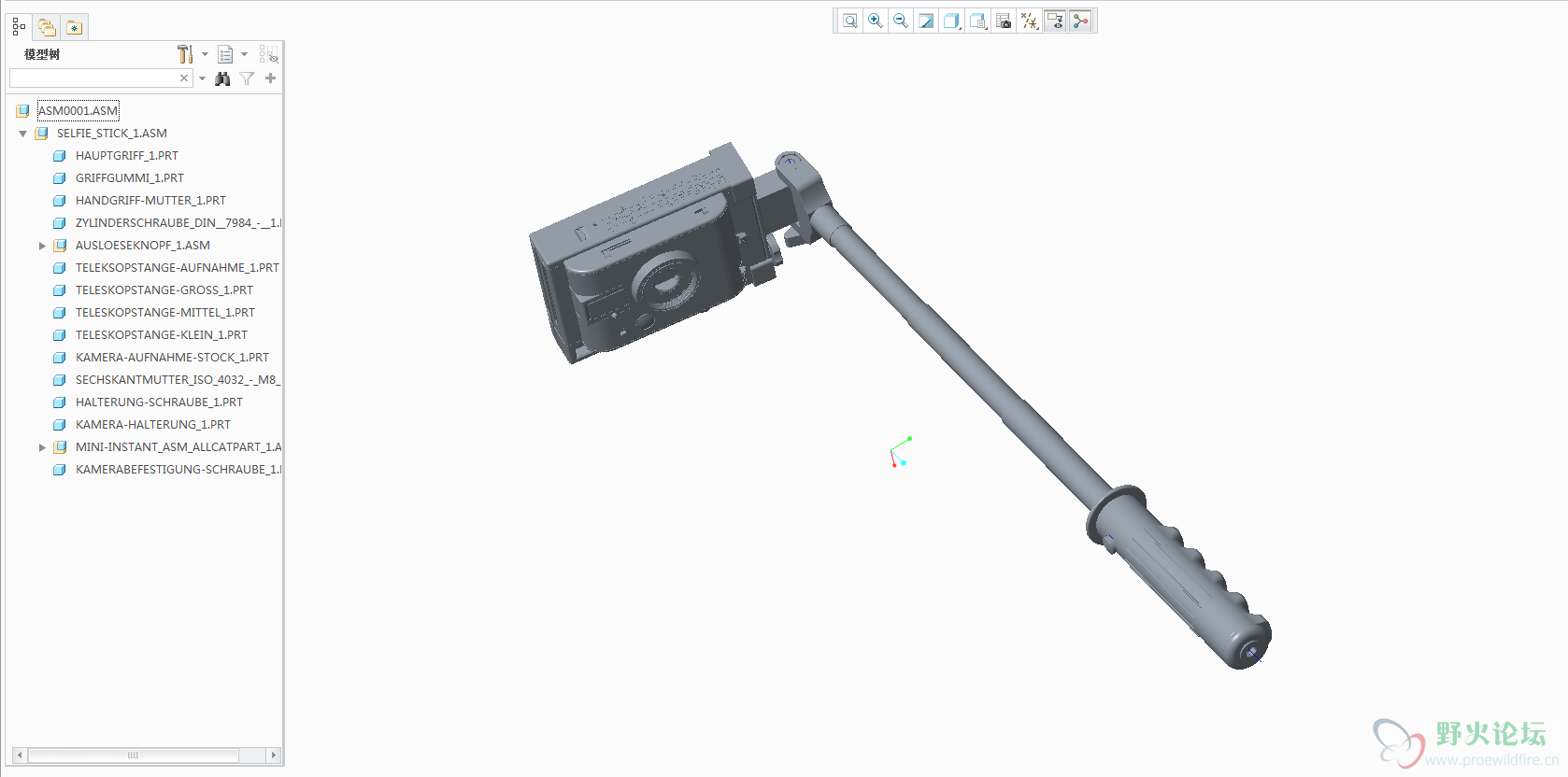Open the View Manager camera icon

[1004, 21]
